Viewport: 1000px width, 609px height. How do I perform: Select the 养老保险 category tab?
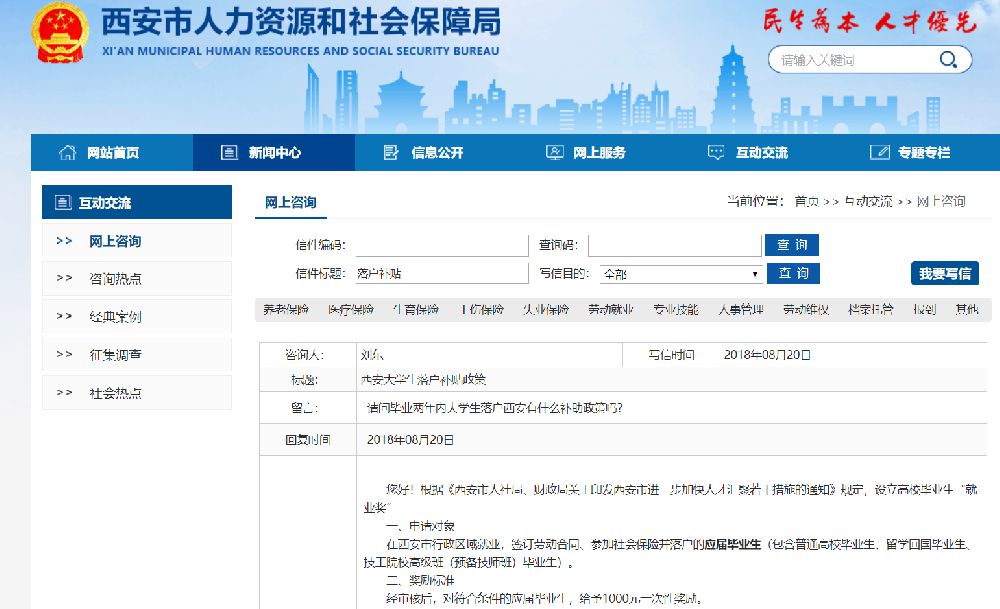point(286,310)
